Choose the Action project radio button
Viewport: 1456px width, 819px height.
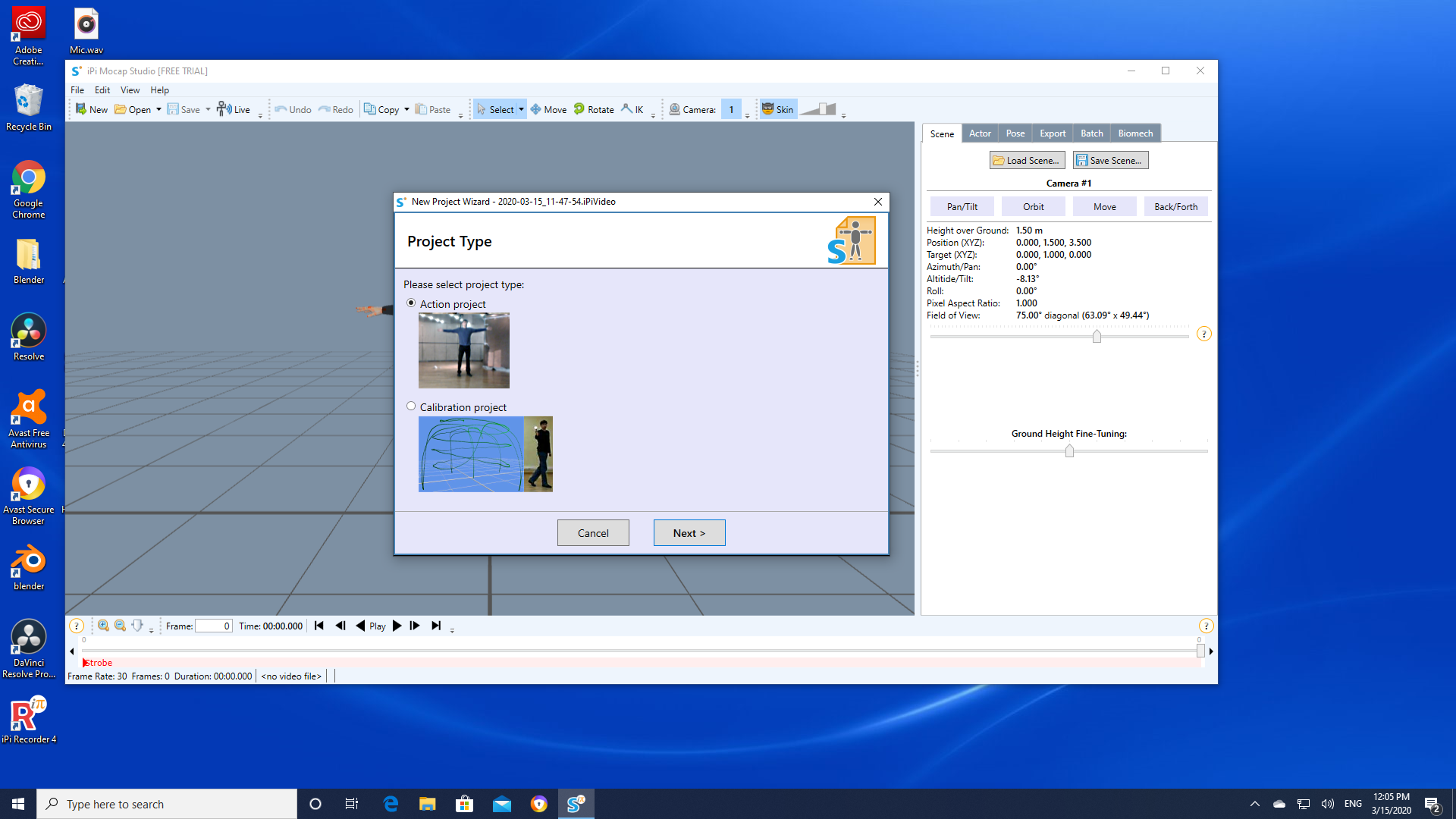coord(411,303)
